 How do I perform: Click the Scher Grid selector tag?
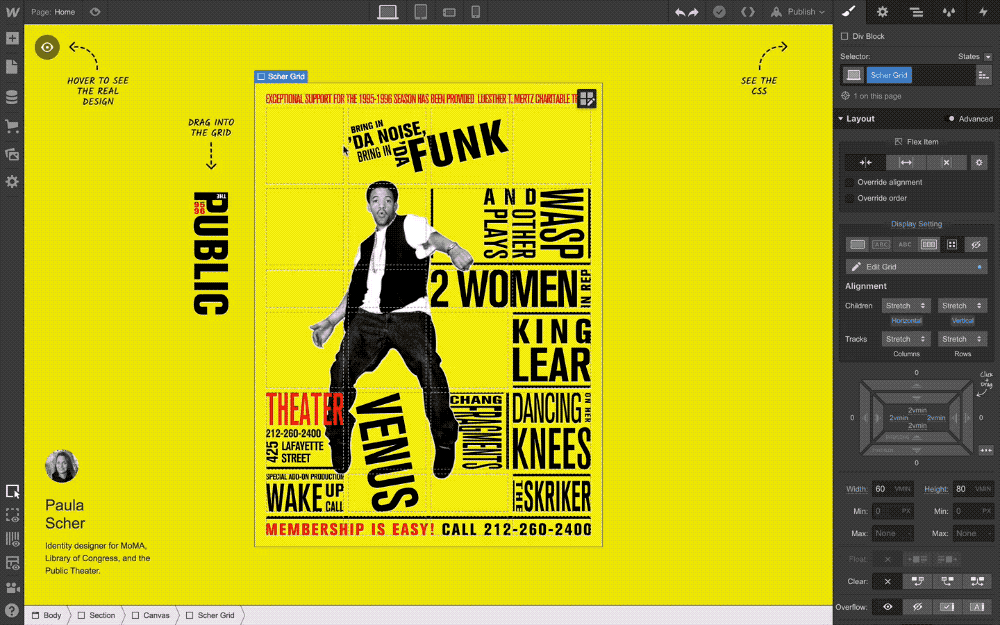point(889,75)
